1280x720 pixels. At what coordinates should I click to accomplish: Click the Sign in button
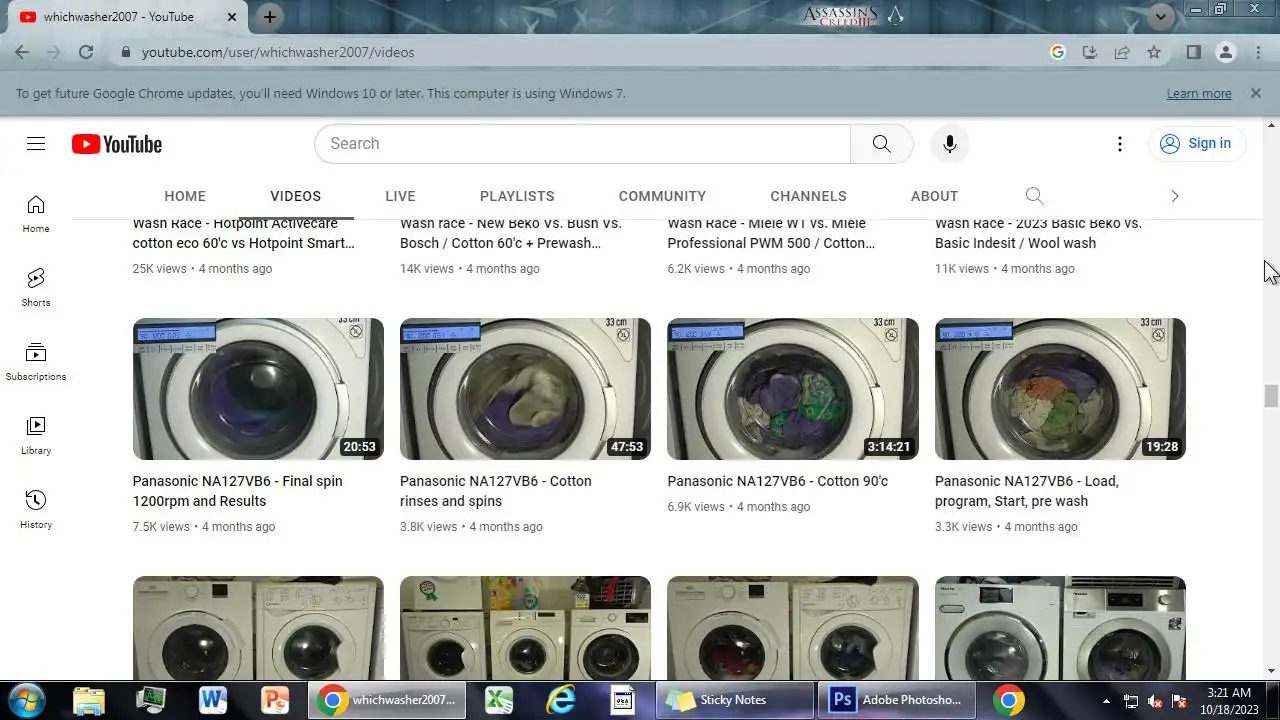click(1196, 144)
